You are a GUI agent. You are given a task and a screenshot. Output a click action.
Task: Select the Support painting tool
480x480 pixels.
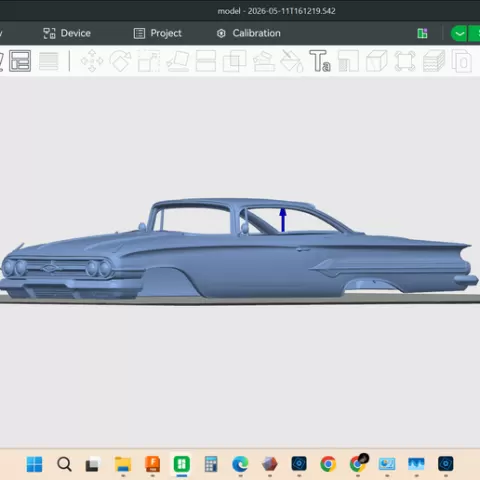[264, 61]
